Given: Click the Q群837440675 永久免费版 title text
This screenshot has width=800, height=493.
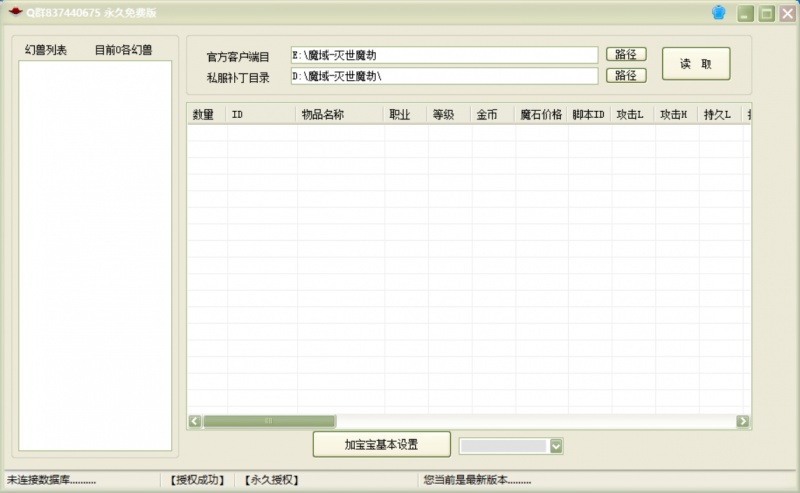Looking at the screenshot, I should 91,13.
